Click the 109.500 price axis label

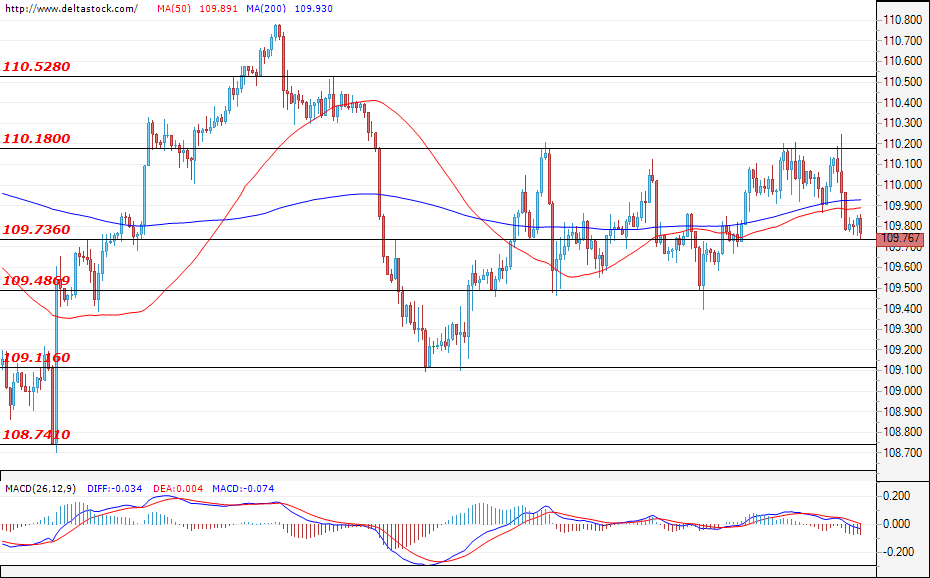(902, 288)
